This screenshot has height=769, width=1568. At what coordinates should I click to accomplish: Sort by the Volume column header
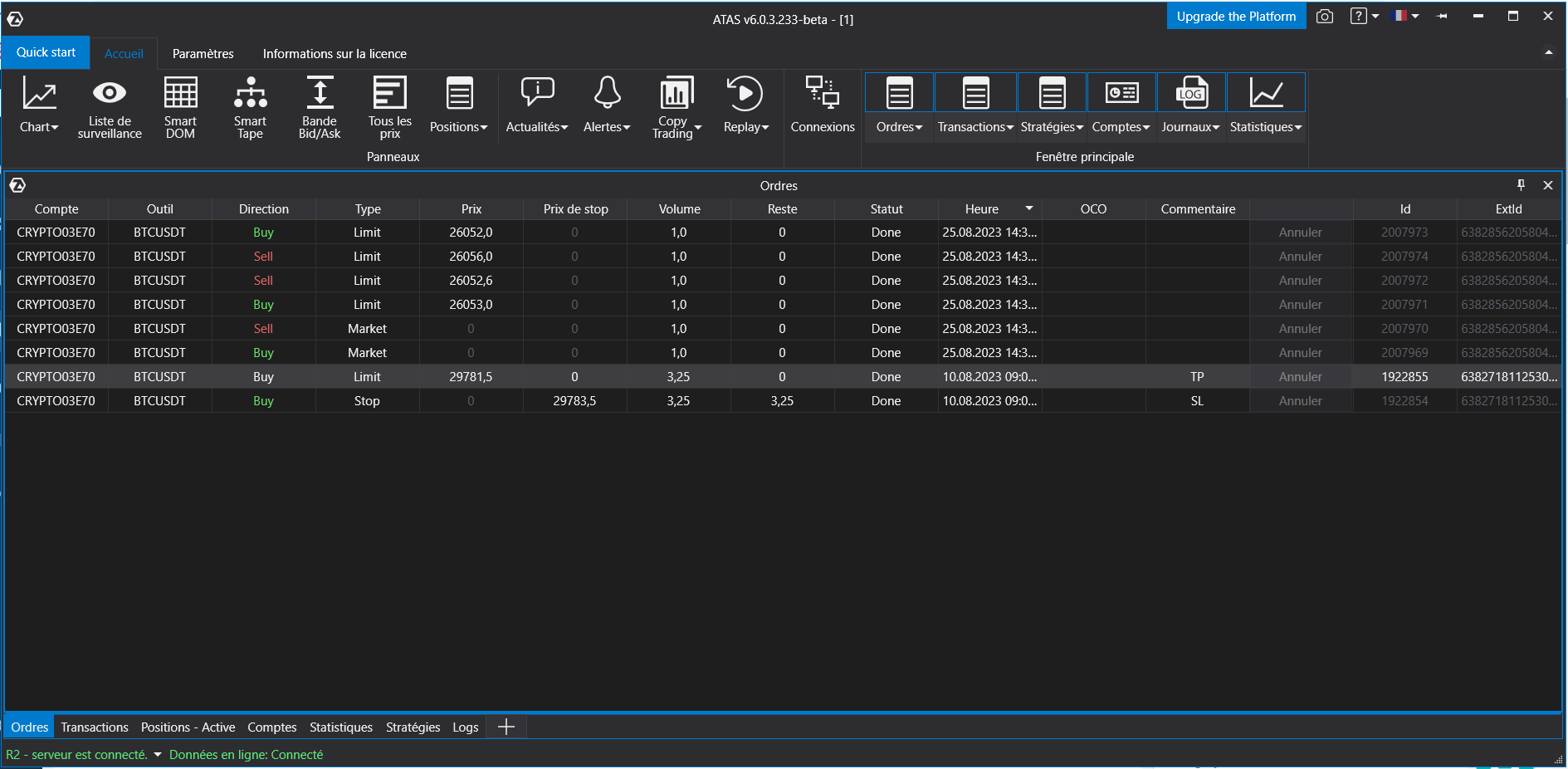click(x=679, y=209)
